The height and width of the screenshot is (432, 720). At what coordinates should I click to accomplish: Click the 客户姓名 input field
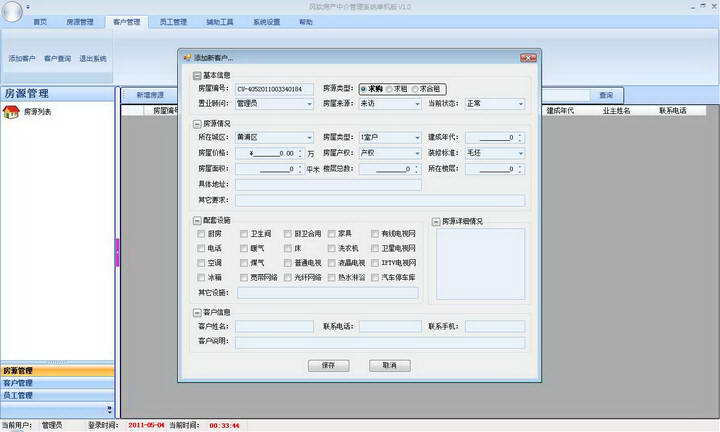click(274, 326)
